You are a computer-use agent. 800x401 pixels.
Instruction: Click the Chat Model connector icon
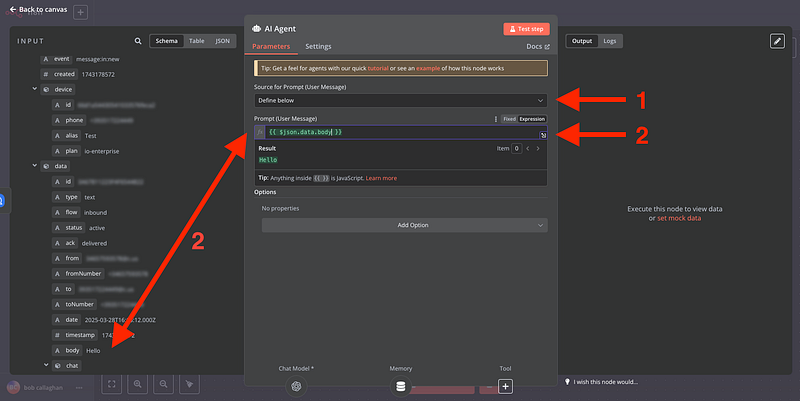coord(297,386)
